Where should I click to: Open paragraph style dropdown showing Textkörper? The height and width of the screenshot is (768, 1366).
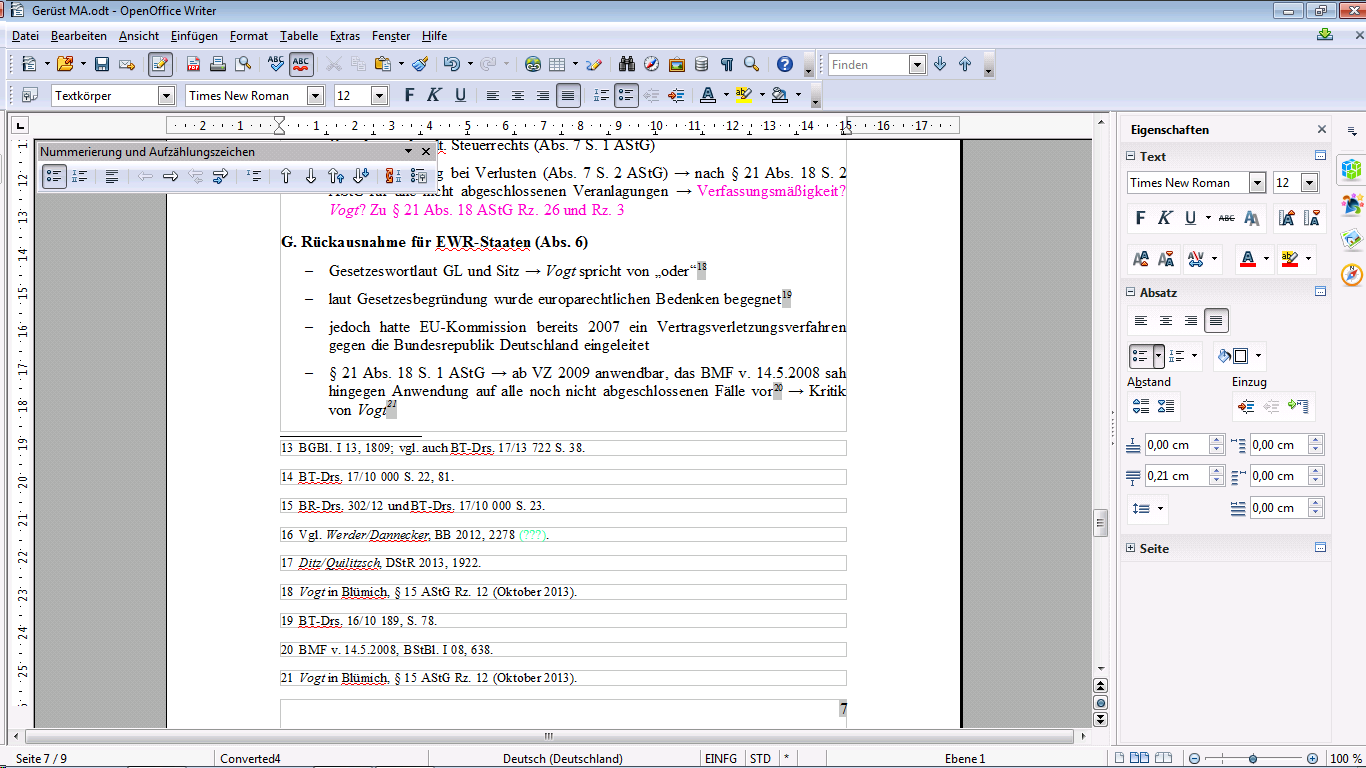(x=166, y=96)
